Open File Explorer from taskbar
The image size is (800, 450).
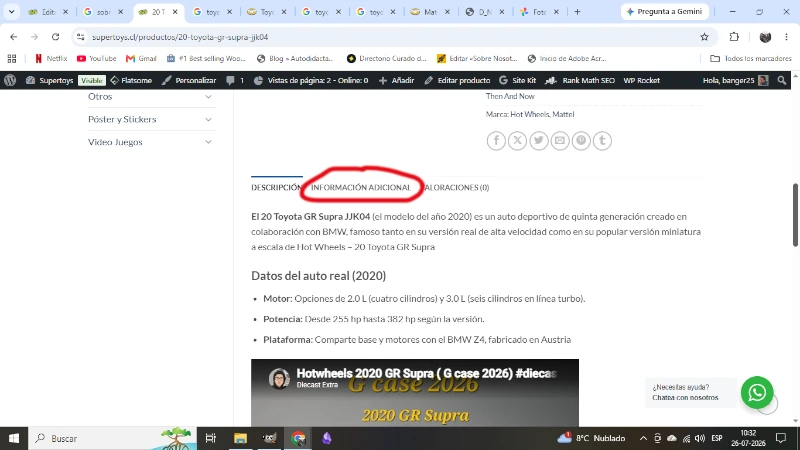(240, 438)
